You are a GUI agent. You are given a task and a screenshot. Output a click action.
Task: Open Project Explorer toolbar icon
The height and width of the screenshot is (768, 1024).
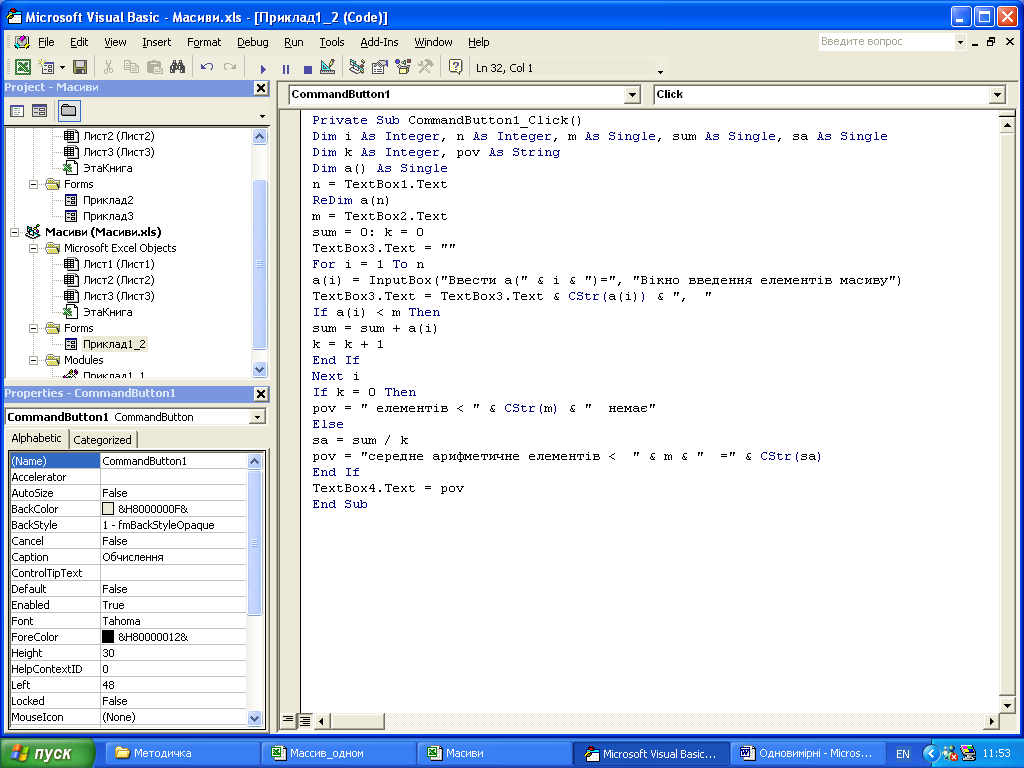tap(357, 67)
